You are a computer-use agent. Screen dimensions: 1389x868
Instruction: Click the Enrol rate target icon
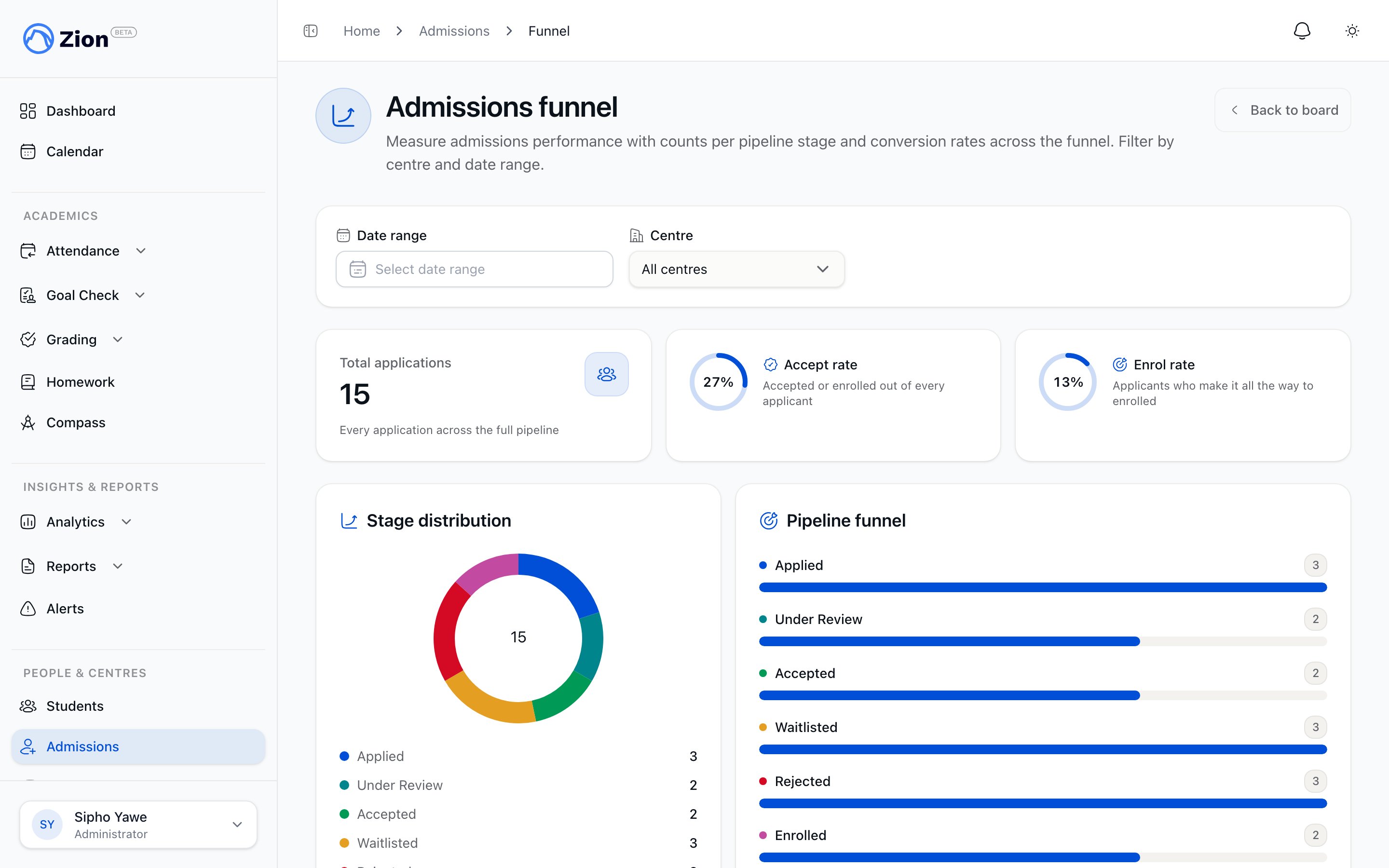pyautogui.click(x=1120, y=365)
